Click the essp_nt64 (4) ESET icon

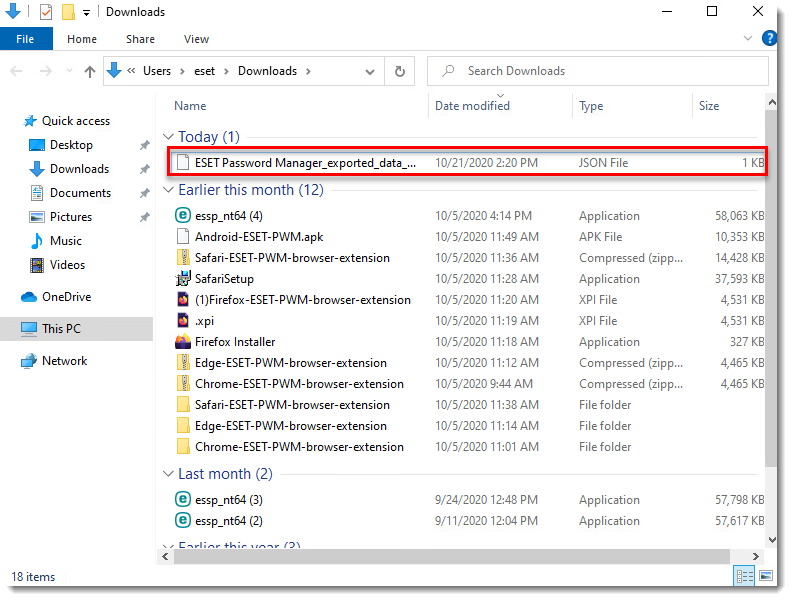point(183,216)
